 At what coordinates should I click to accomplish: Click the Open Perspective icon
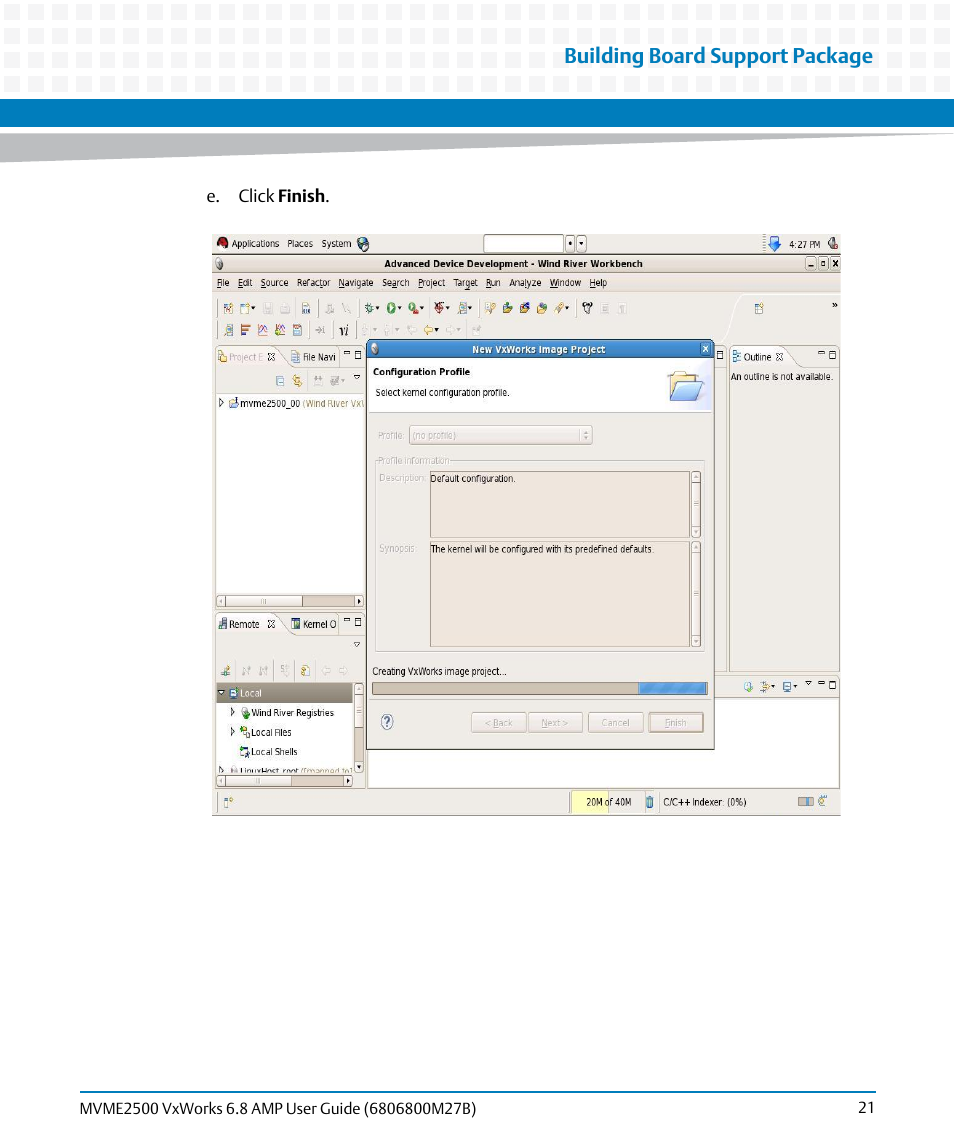click(759, 308)
